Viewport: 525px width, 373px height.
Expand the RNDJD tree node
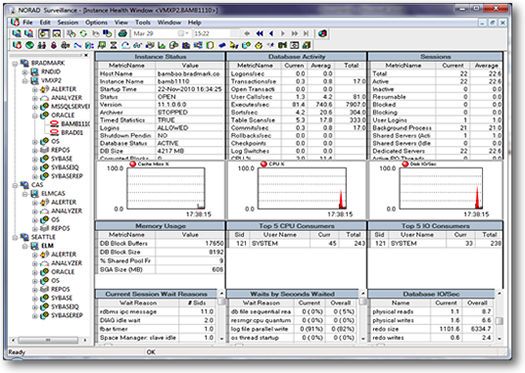point(25,72)
